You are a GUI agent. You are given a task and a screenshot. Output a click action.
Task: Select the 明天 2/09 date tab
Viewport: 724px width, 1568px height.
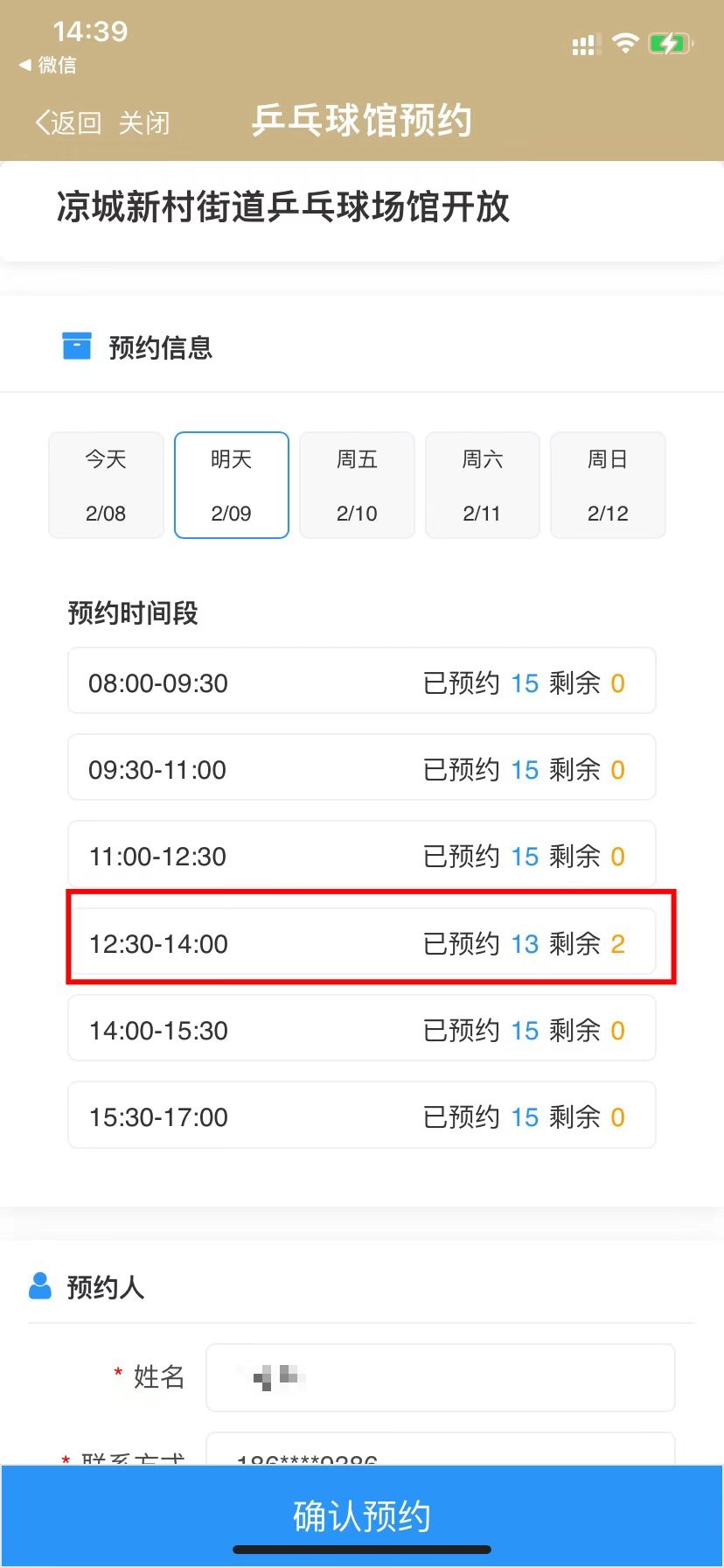(232, 485)
